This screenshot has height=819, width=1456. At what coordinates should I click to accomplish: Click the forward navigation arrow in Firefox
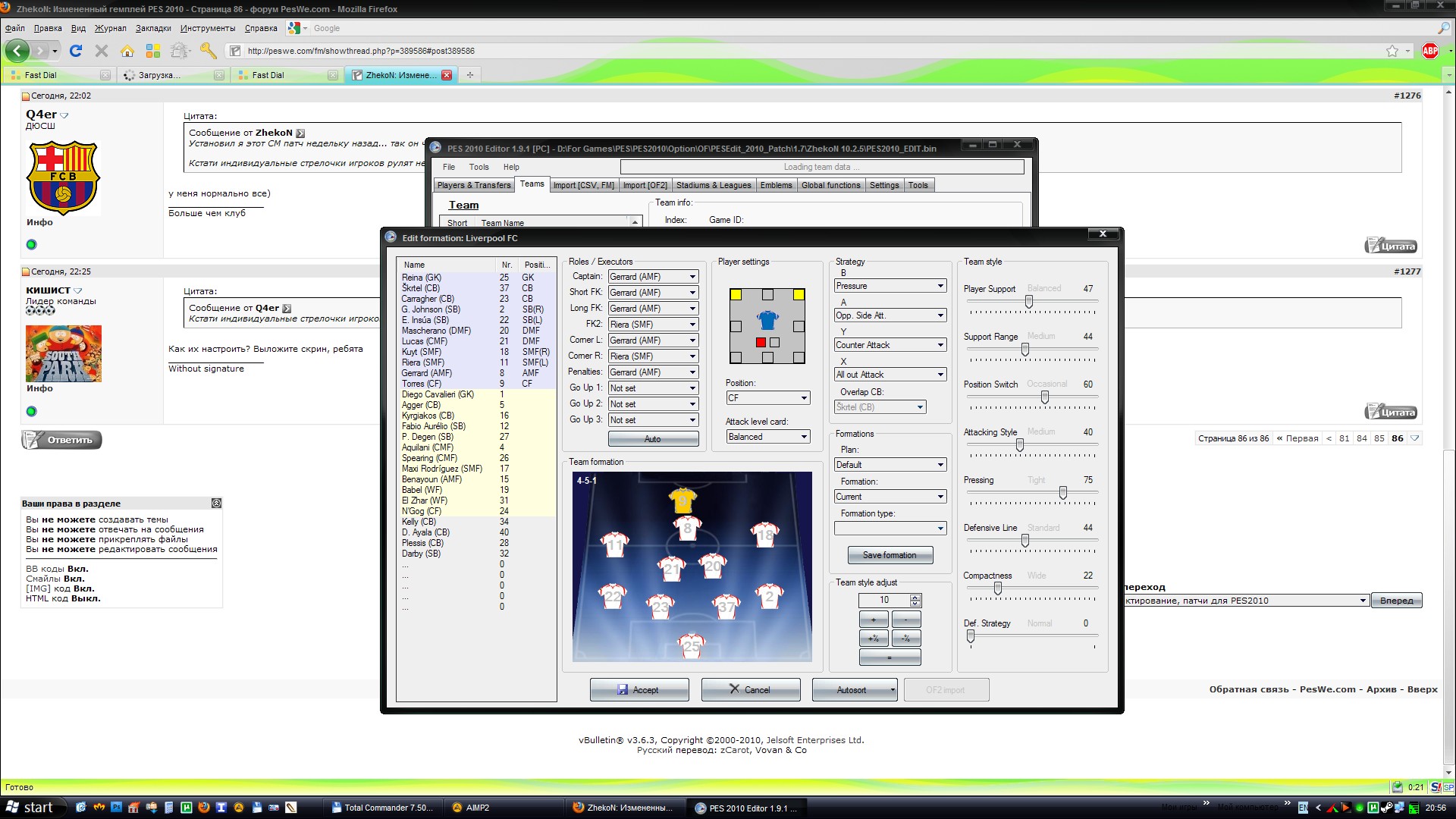(41, 51)
